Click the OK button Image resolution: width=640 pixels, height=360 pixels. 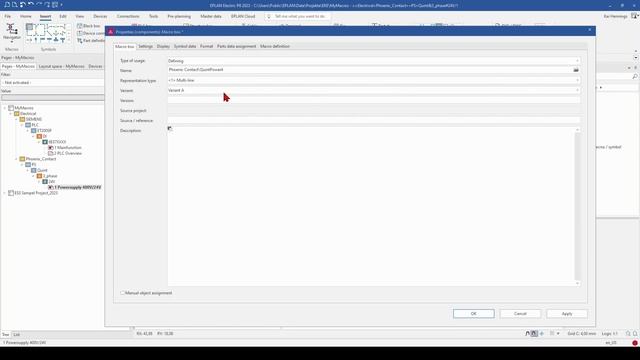[473, 313]
